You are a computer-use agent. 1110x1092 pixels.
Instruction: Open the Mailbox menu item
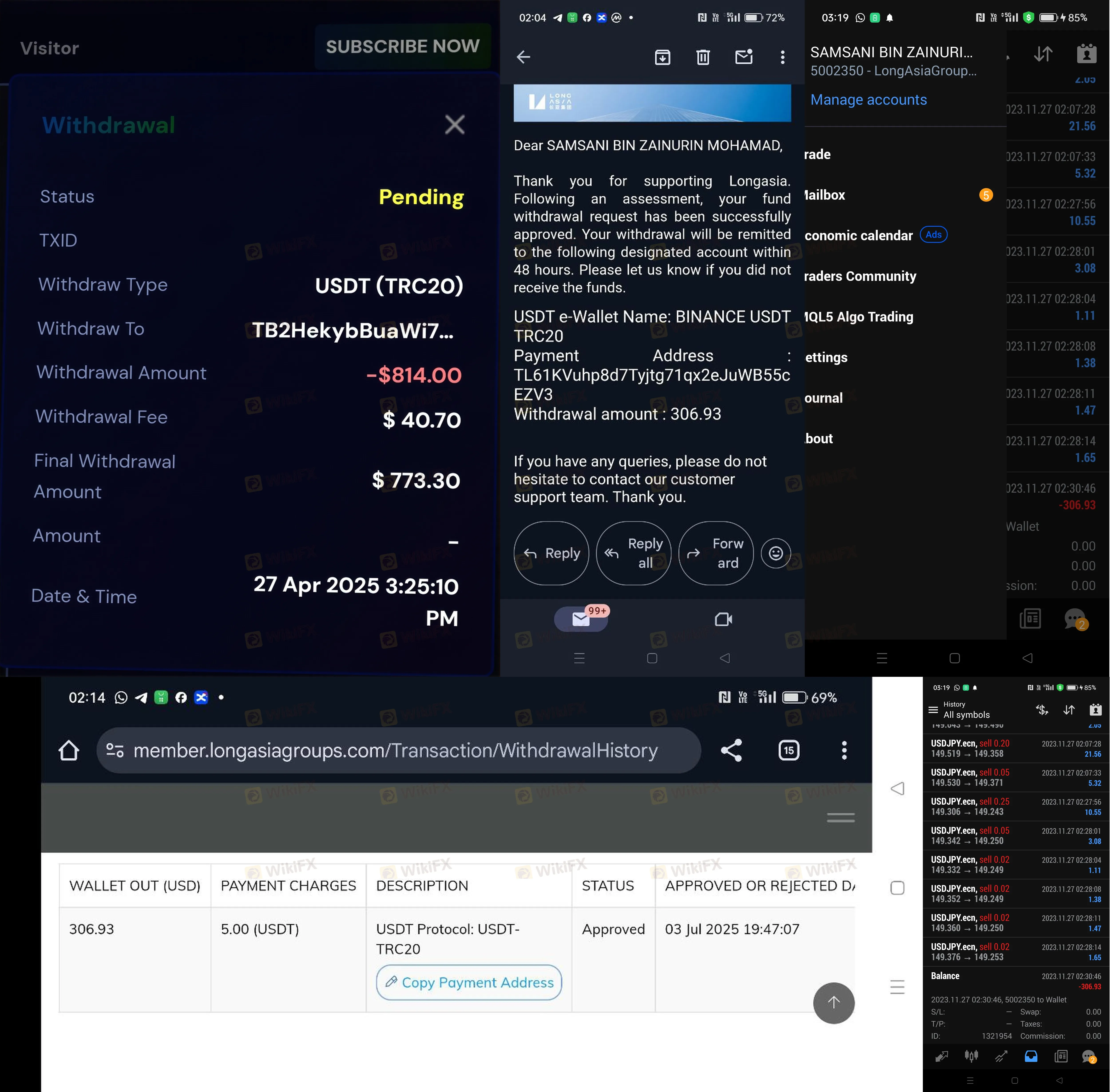[x=825, y=195]
